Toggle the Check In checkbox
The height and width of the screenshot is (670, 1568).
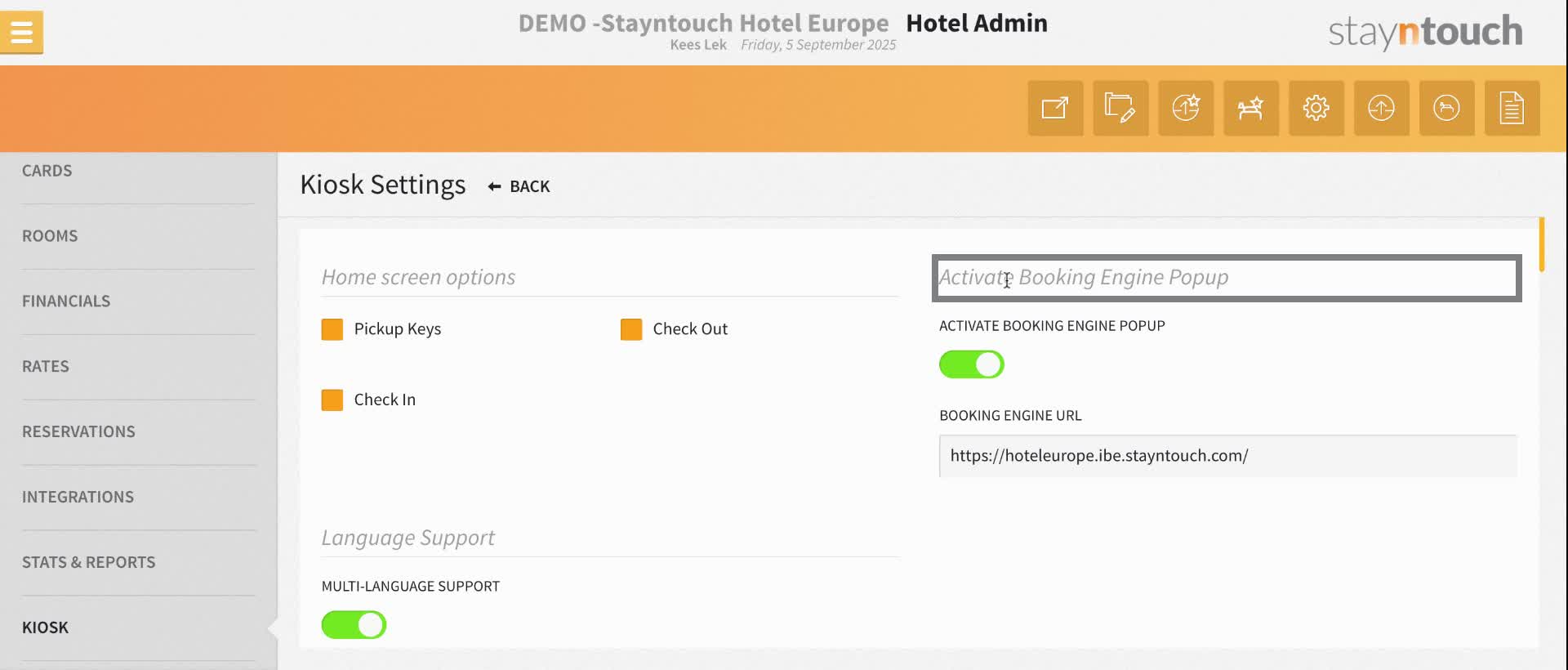coord(332,400)
